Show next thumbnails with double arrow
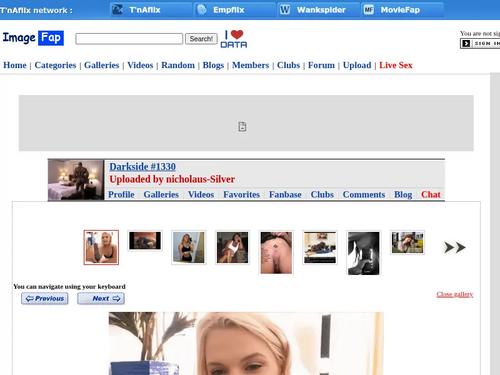 coord(454,247)
